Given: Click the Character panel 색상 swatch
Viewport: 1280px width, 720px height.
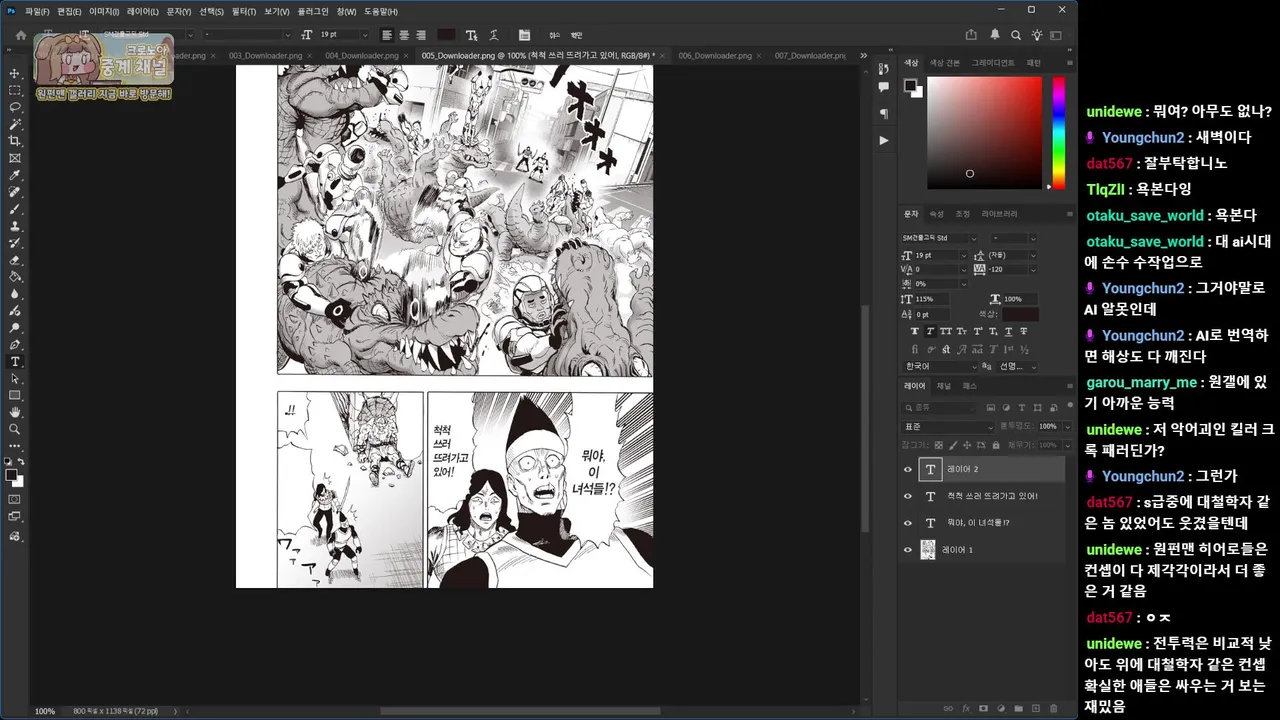Looking at the screenshot, I should pyautogui.click(x=1020, y=314).
